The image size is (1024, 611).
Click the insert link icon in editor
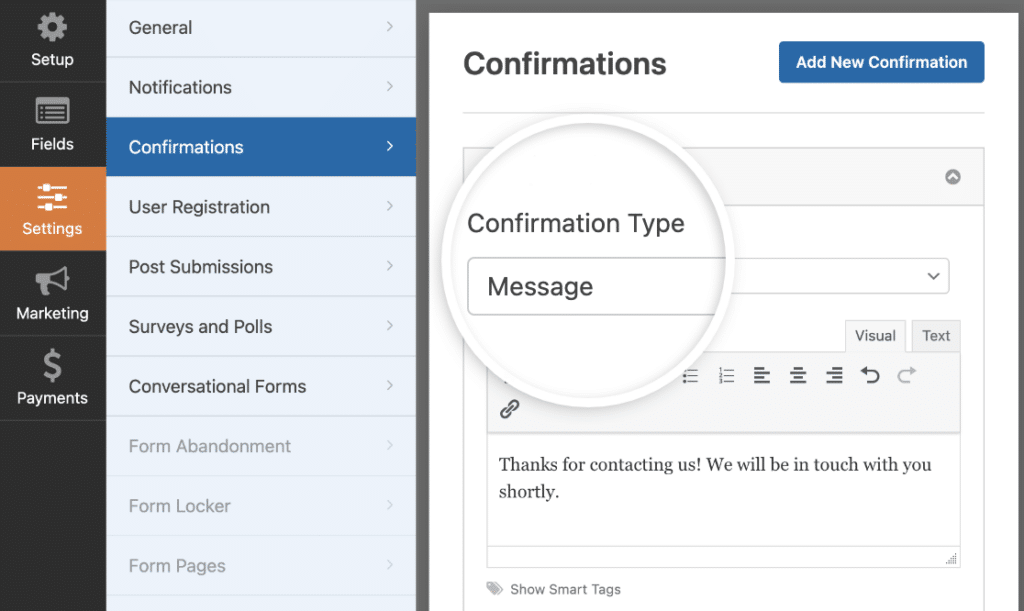coord(512,408)
